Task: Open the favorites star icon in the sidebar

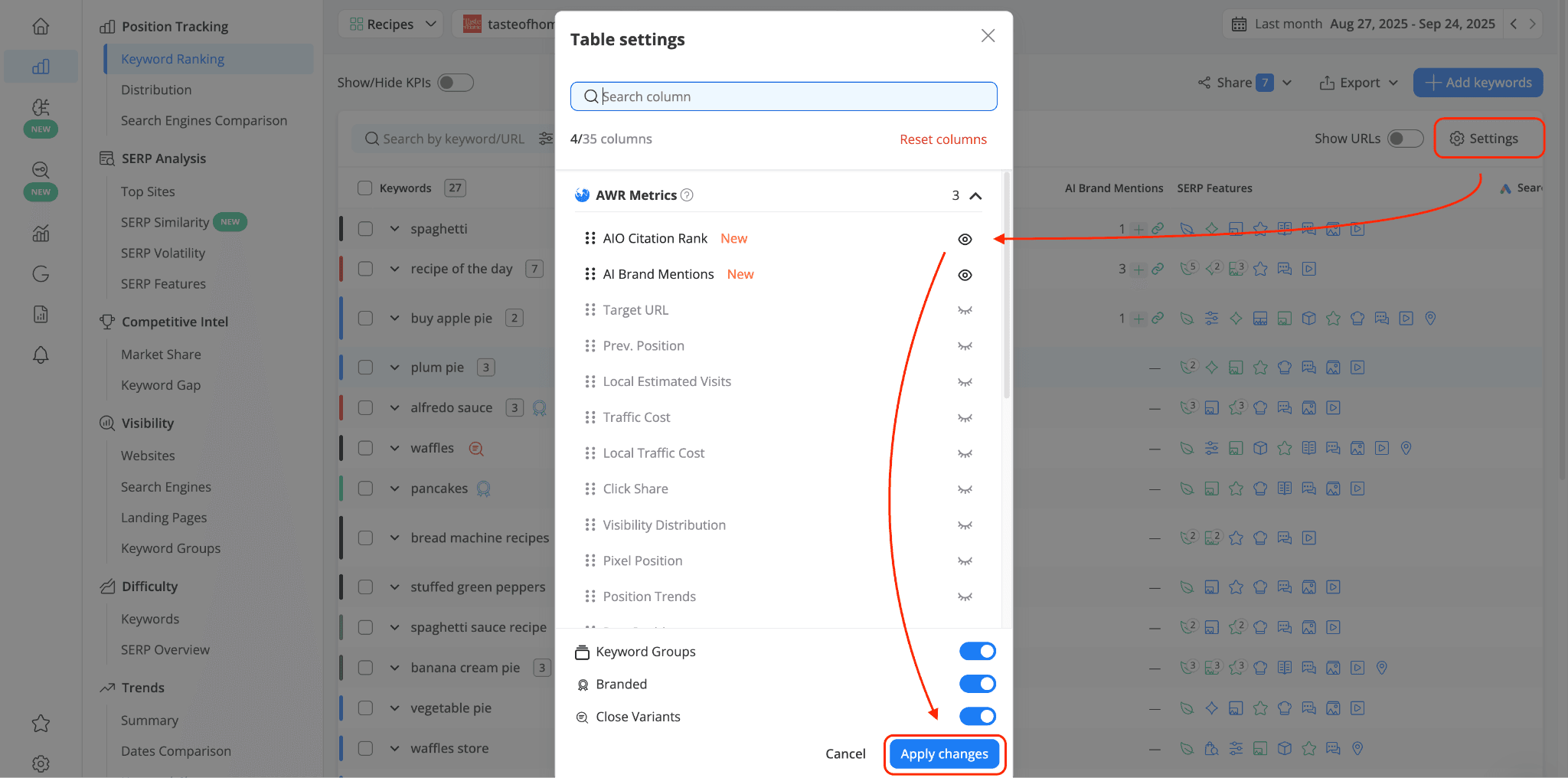Action: point(41,724)
